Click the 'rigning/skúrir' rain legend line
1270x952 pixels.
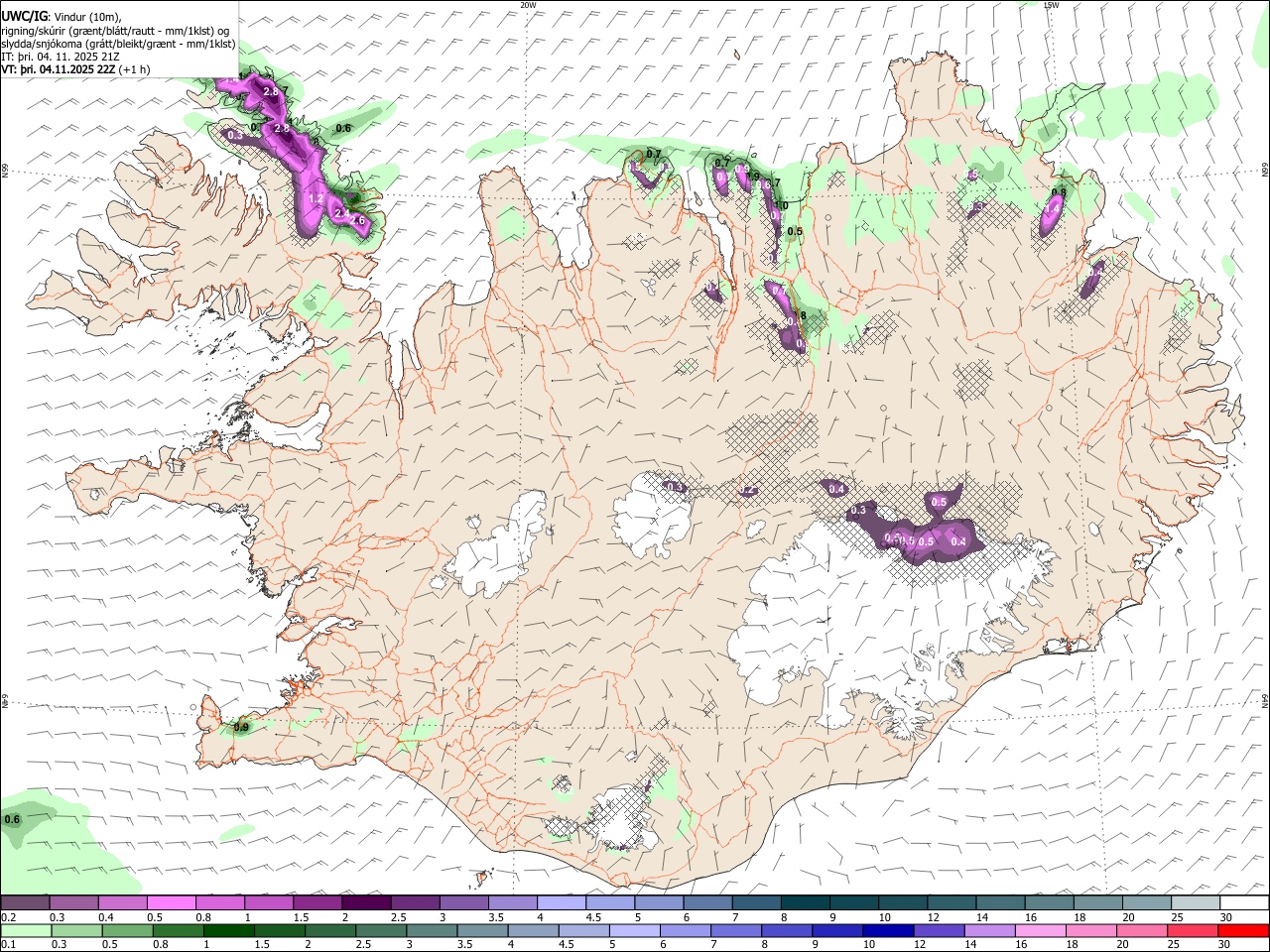coord(116,30)
